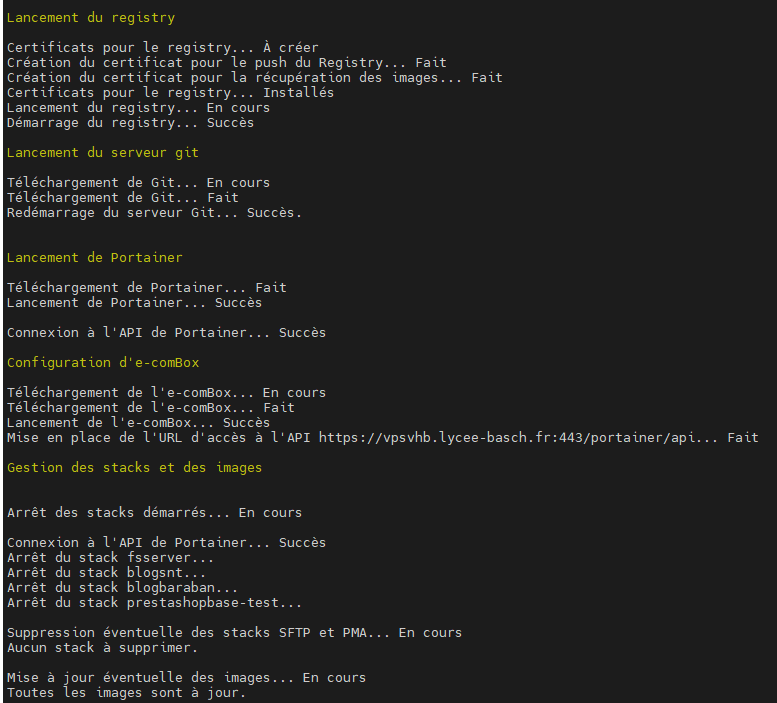Image resolution: width=777 pixels, height=703 pixels.
Task: Click the "Arrêt du stack prestashopbase-test..." line
Action: point(155,603)
